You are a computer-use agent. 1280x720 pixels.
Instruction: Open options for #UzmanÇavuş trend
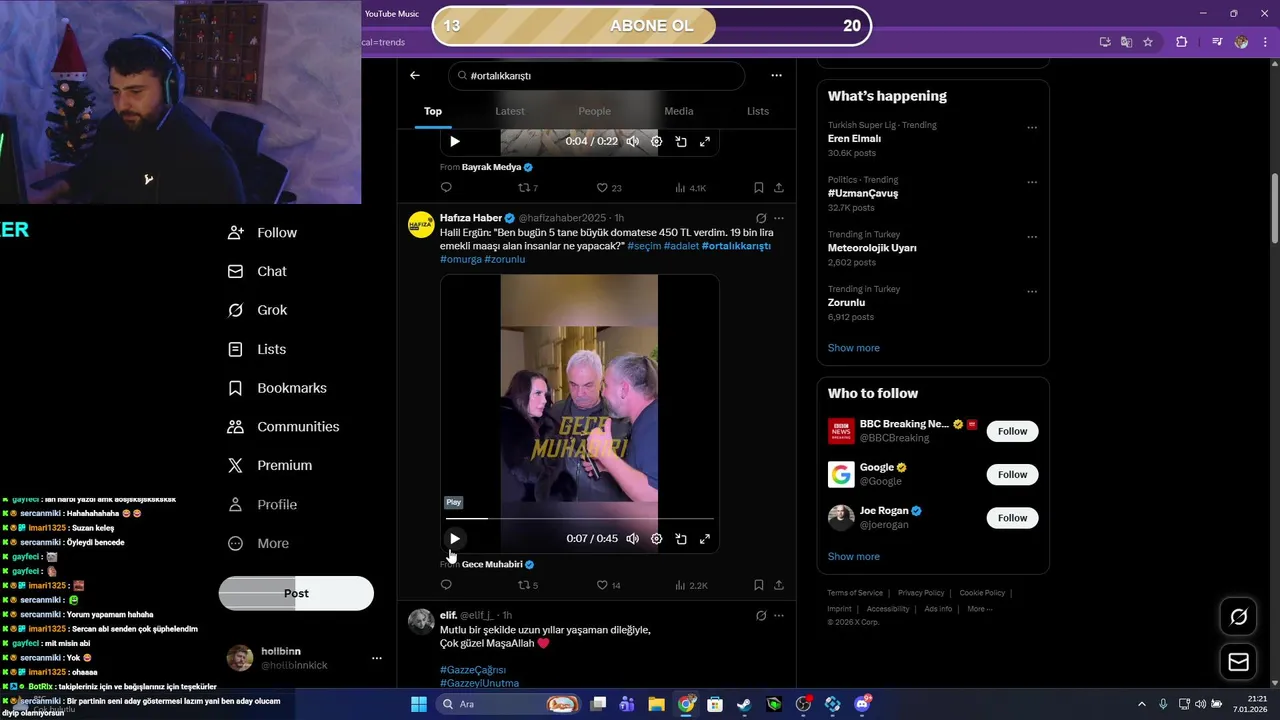tap(1032, 182)
